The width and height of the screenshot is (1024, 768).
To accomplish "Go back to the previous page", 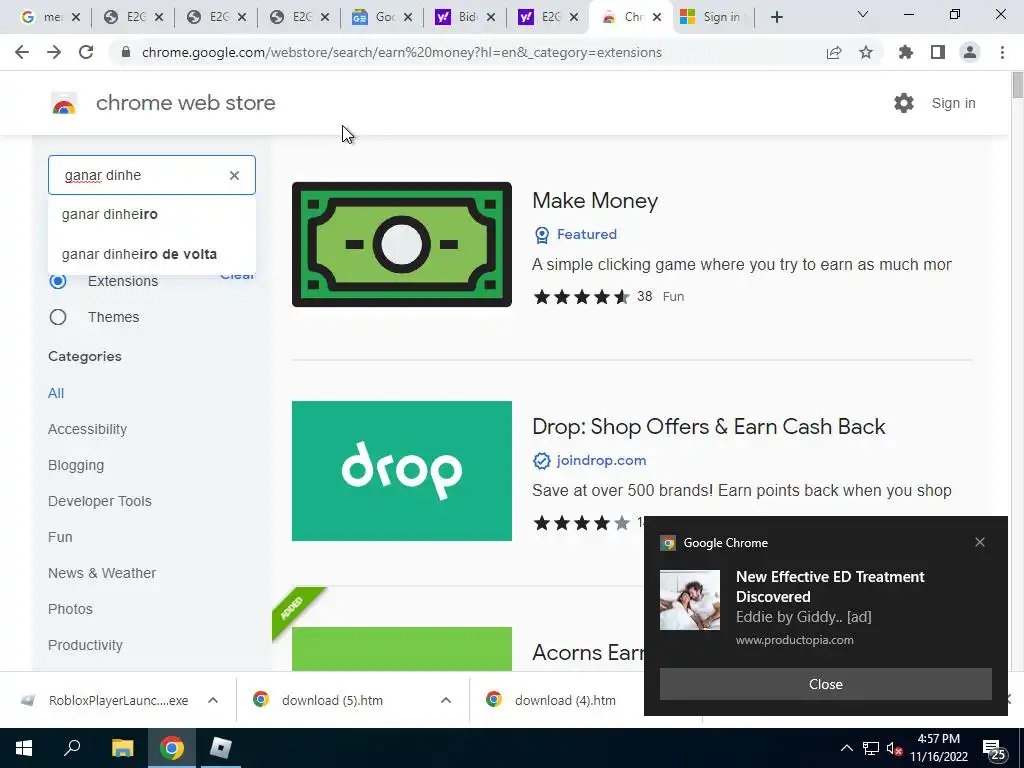I will (22, 52).
